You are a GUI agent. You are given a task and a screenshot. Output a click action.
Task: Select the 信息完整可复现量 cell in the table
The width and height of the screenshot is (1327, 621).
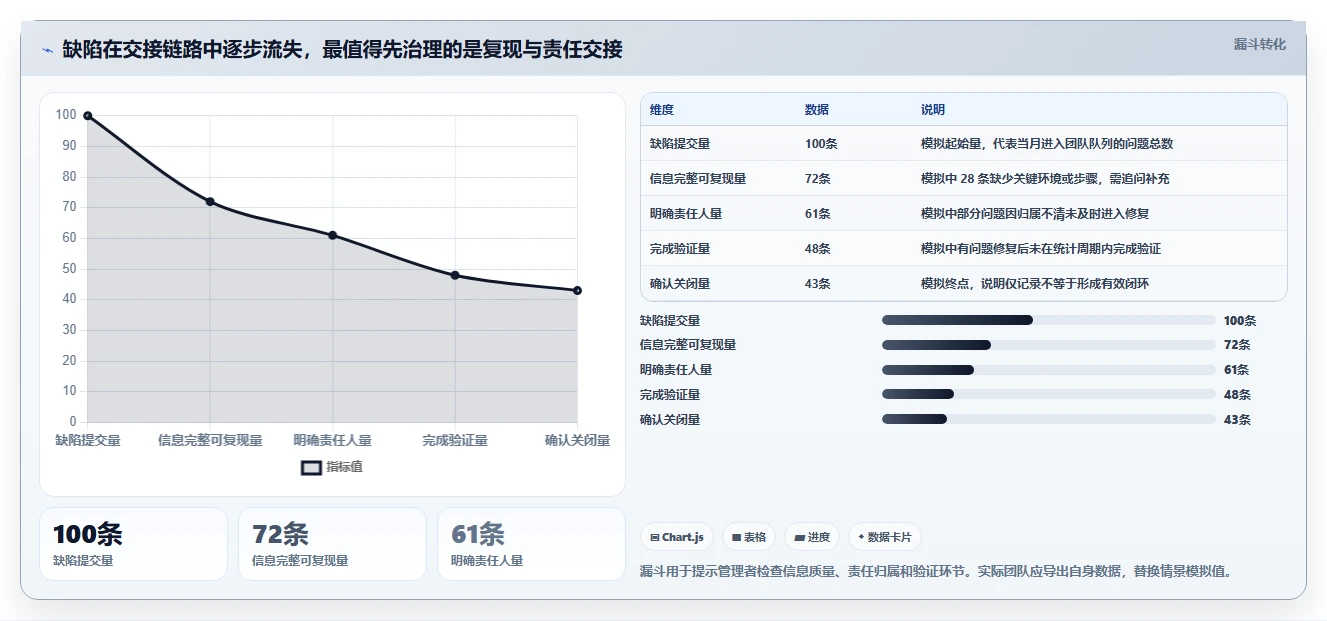click(698, 179)
